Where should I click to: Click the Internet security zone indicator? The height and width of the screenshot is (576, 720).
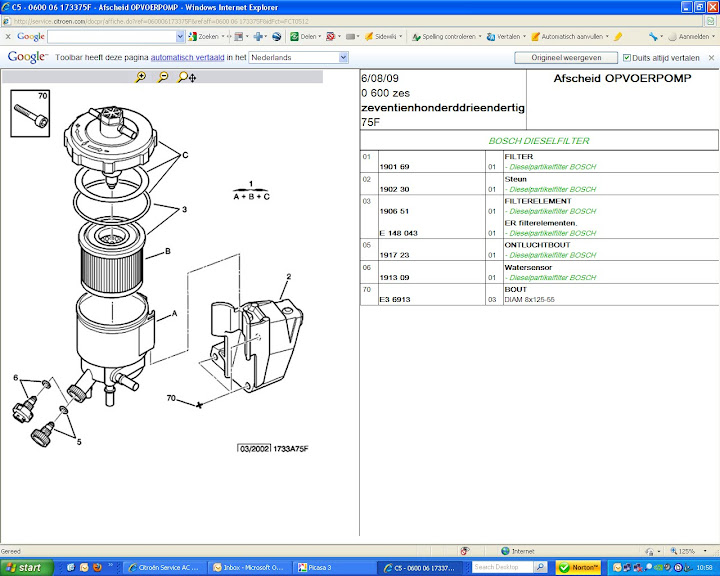[518, 551]
